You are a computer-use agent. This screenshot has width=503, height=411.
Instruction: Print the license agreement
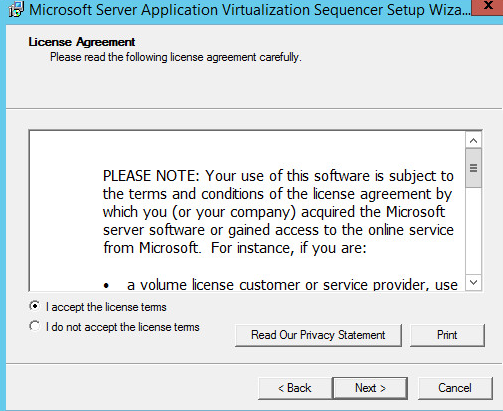pos(447,335)
